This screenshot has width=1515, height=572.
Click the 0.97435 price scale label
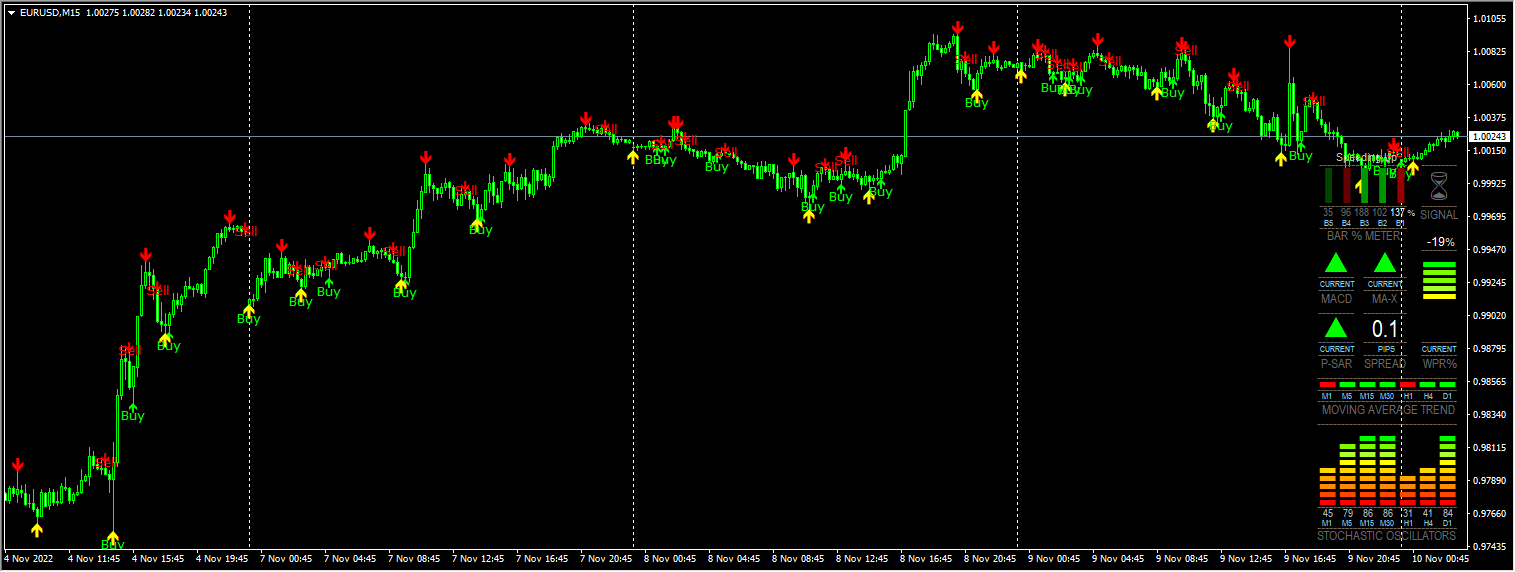point(1491,547)
